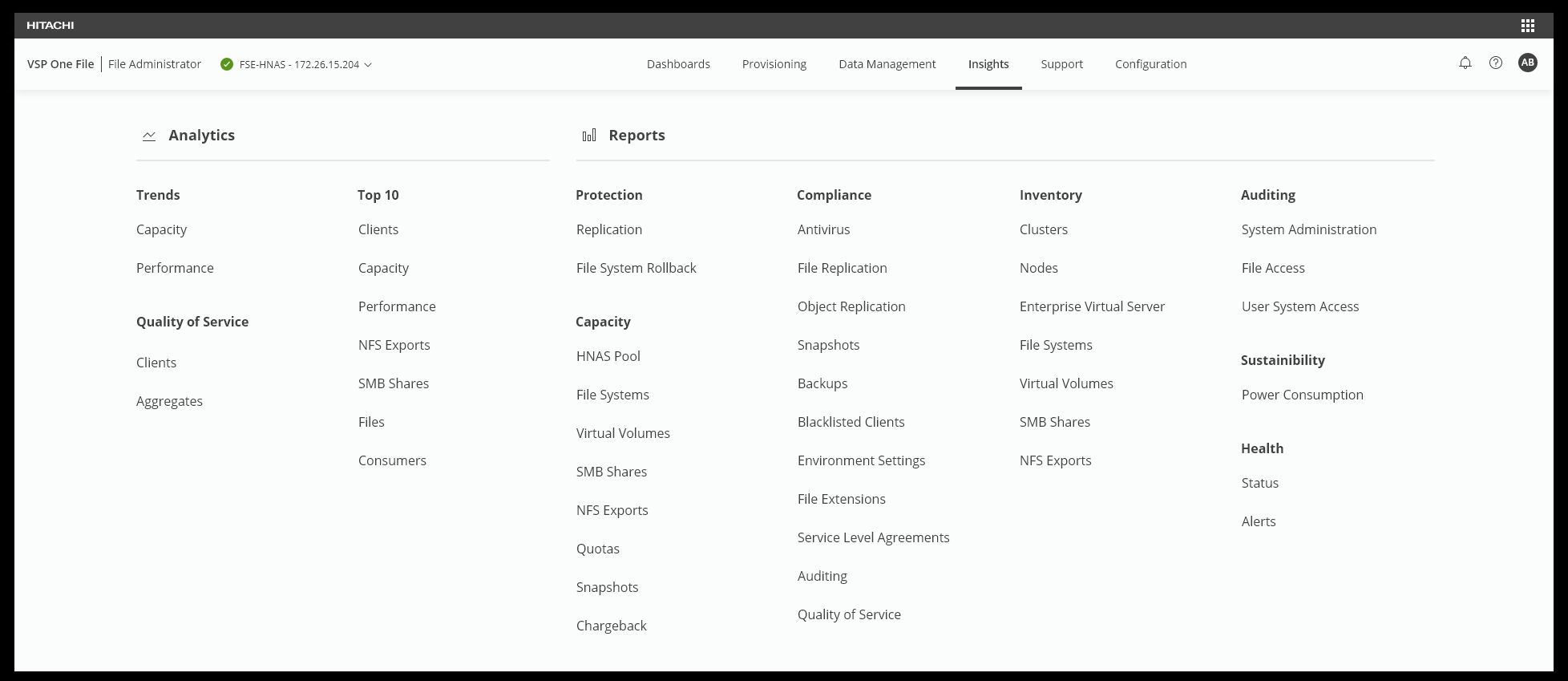Screen dimensions: 1568x681
Task: Open NFS Exports under Inventory
Action: (1056, 460)
